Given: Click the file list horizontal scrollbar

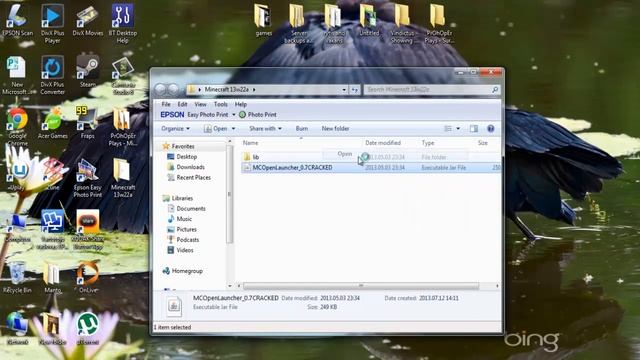Looking at the screenshot, I should (x=361, y=286).
